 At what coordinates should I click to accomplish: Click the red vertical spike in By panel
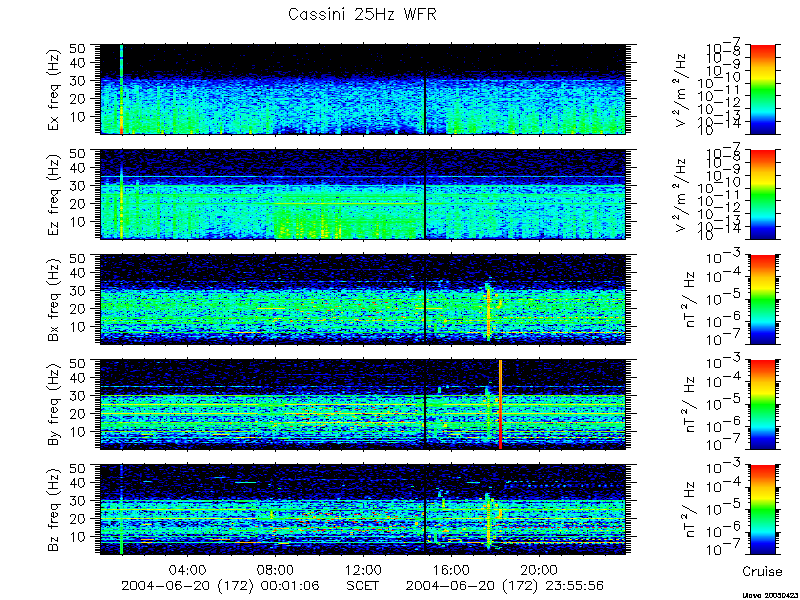point(501,404)
